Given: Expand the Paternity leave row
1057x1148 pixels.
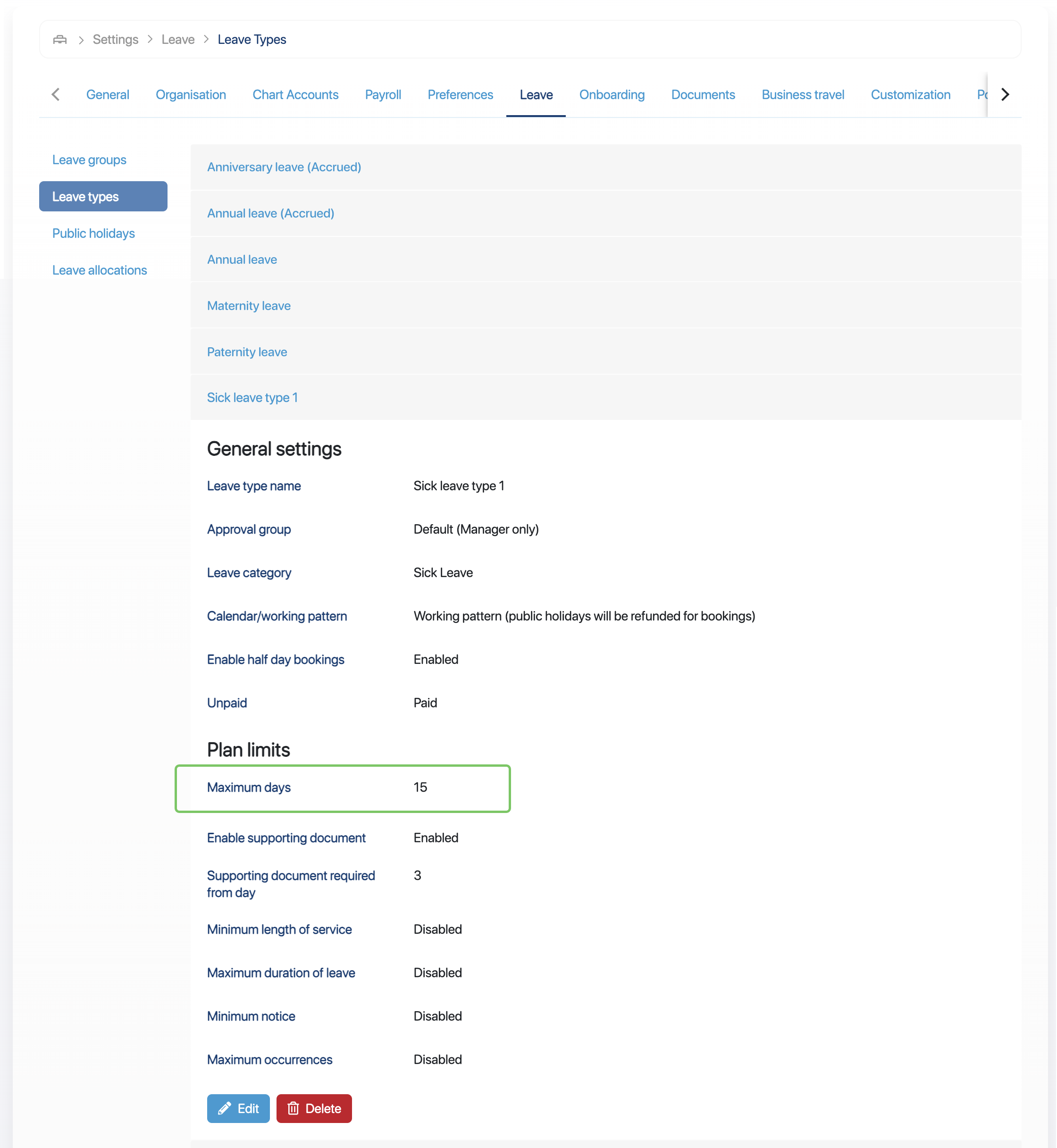Looking at the screenshot, I should coord(246,352).
